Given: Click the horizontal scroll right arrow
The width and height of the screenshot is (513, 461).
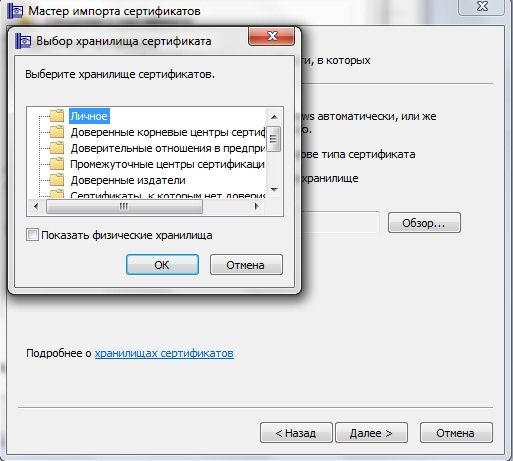Looking at the screenshot, I should click(x=256, y=206).
